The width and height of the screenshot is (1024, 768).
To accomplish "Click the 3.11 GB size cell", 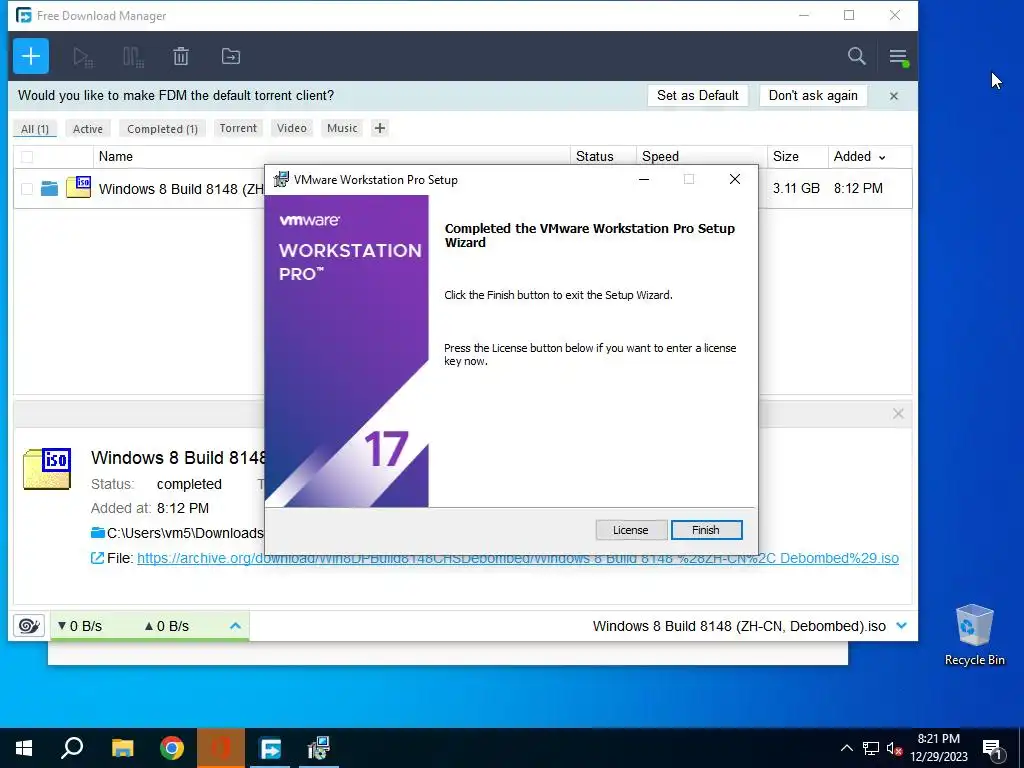I will click(796, 188).
